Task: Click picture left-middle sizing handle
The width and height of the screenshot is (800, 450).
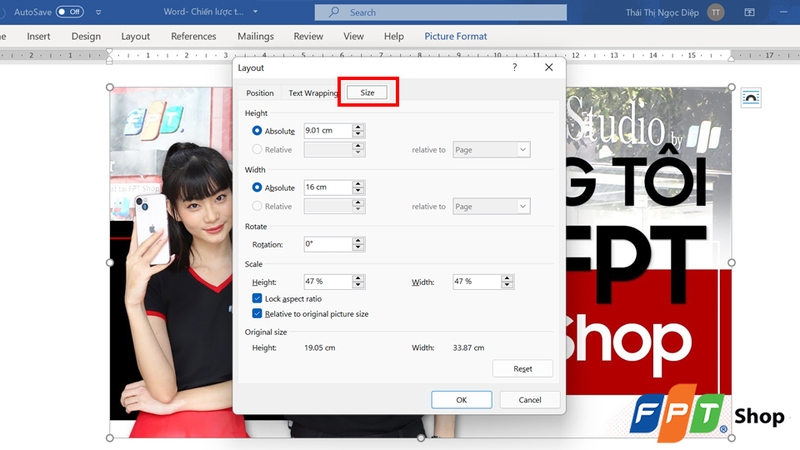Action: click(x=110, y=262)
